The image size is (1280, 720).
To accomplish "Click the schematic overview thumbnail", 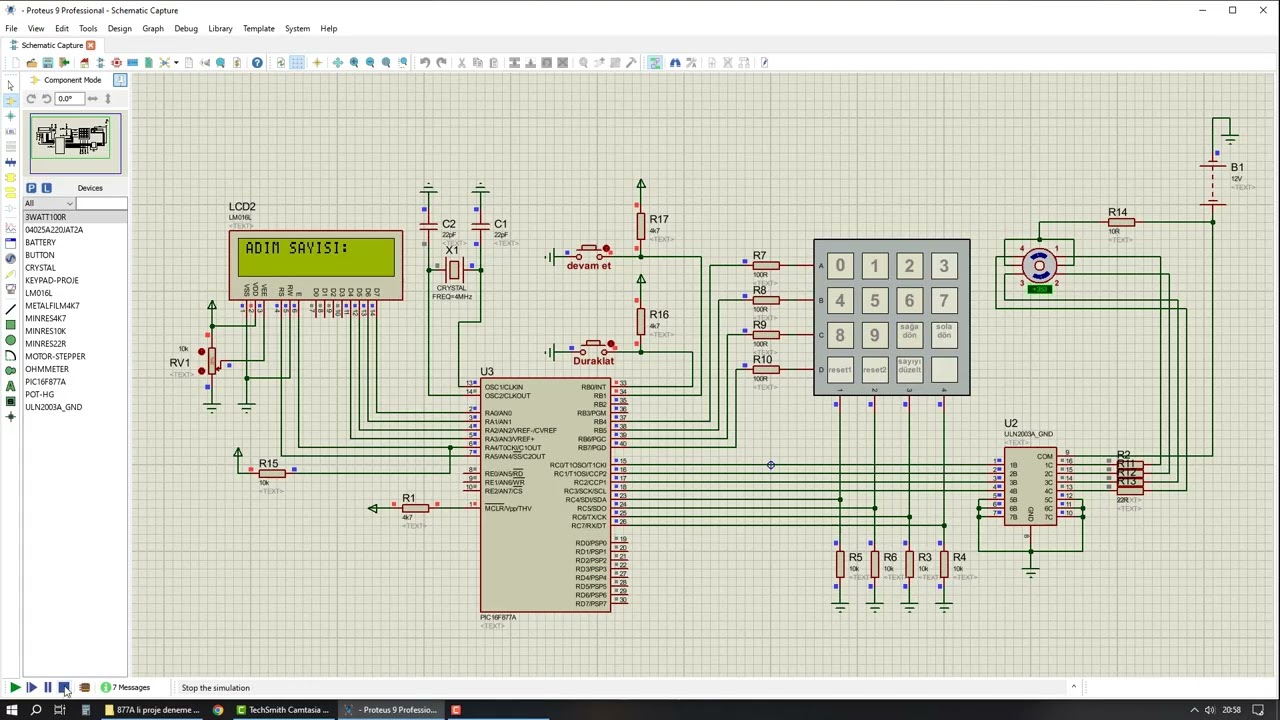I will coord(75,143).
